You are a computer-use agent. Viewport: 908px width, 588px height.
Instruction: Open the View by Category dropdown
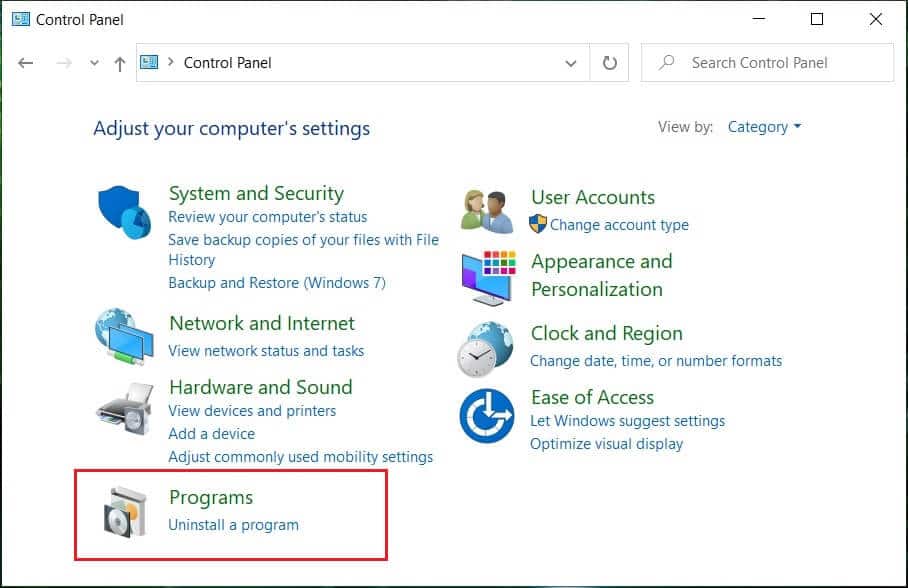tap(764, 127)
